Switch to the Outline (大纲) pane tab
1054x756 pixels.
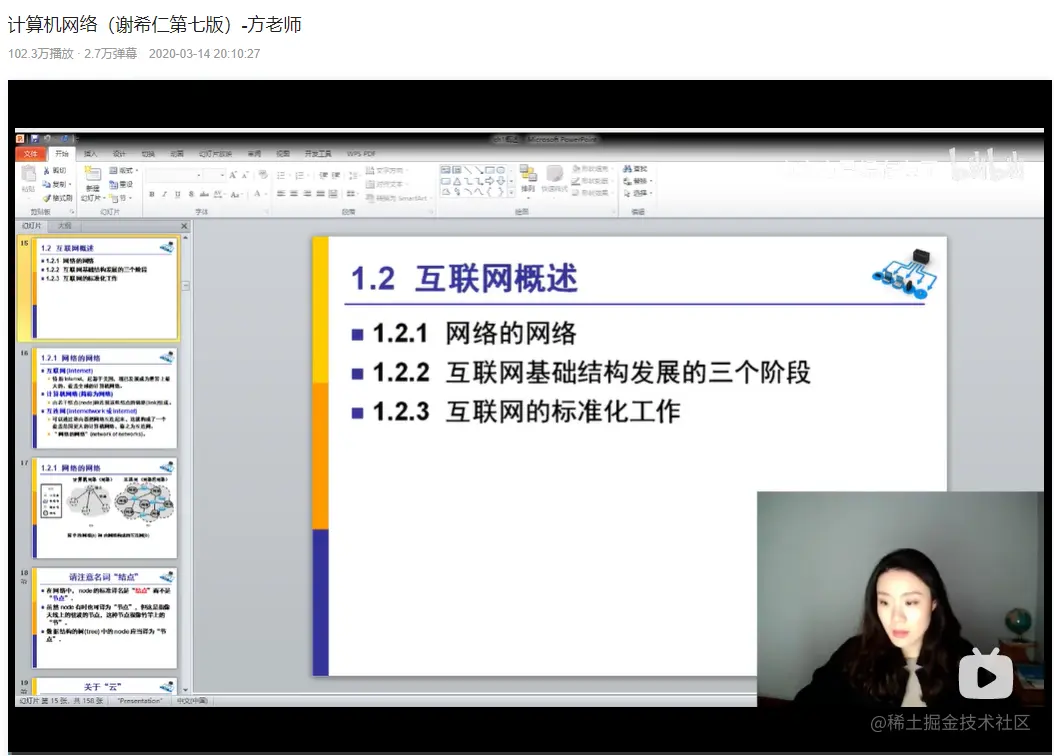click(65, 226)
